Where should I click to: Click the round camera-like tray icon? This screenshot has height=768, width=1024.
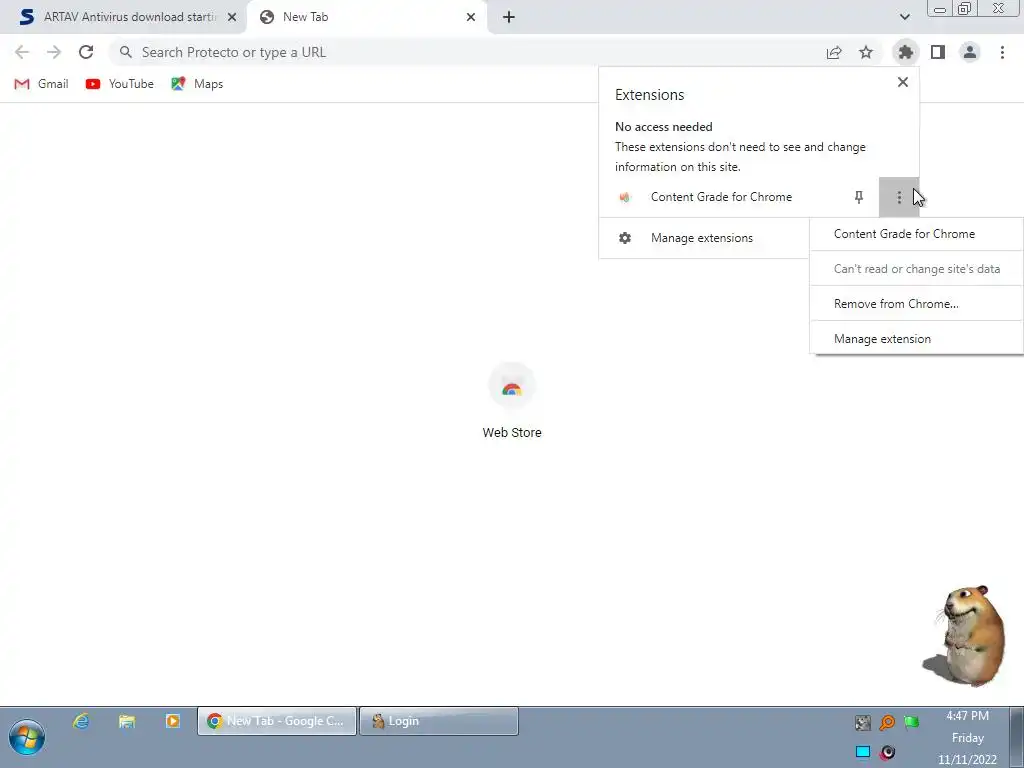[x=887, y=752]
